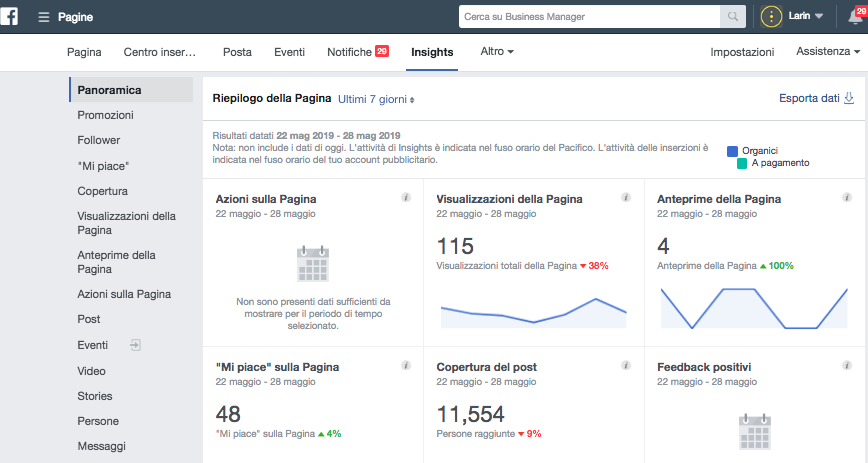Click the Facebook logo icon

coord(9,16)
